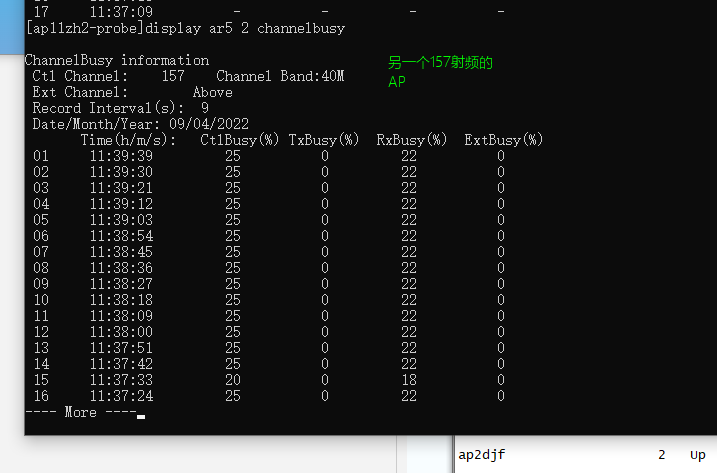The image size is (717, 473).
Task: Click the timestamp 11:38:18 in row 10
Action: 121,300
